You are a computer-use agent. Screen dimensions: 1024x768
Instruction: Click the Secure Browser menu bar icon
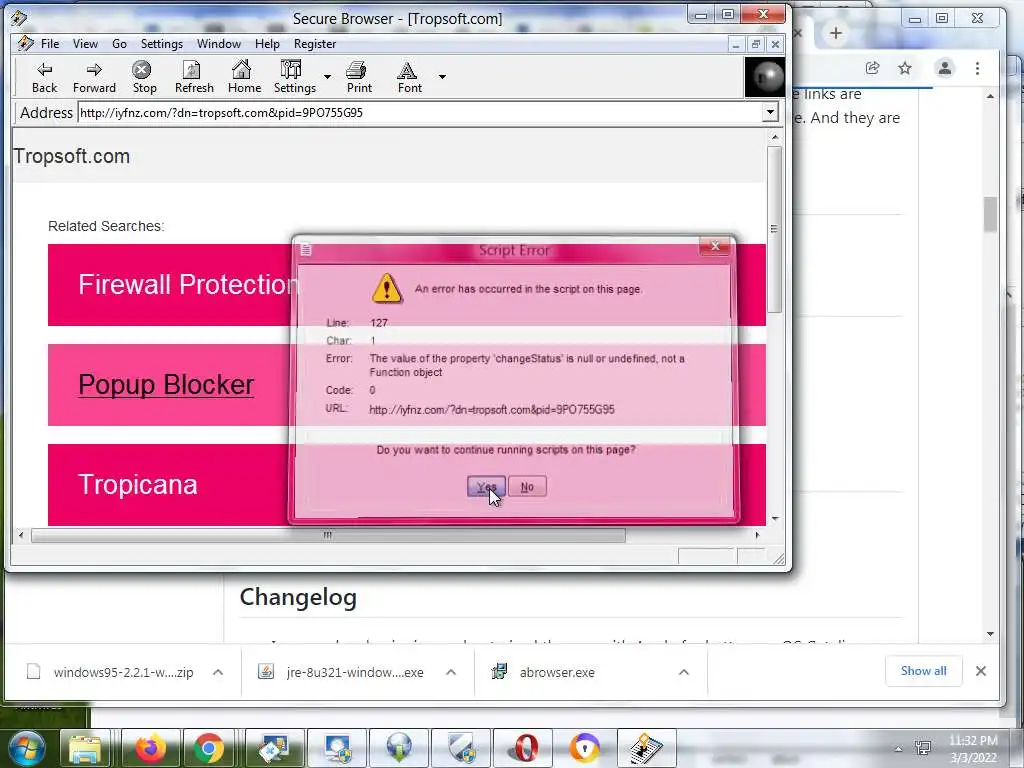click(x=25, y=44)
